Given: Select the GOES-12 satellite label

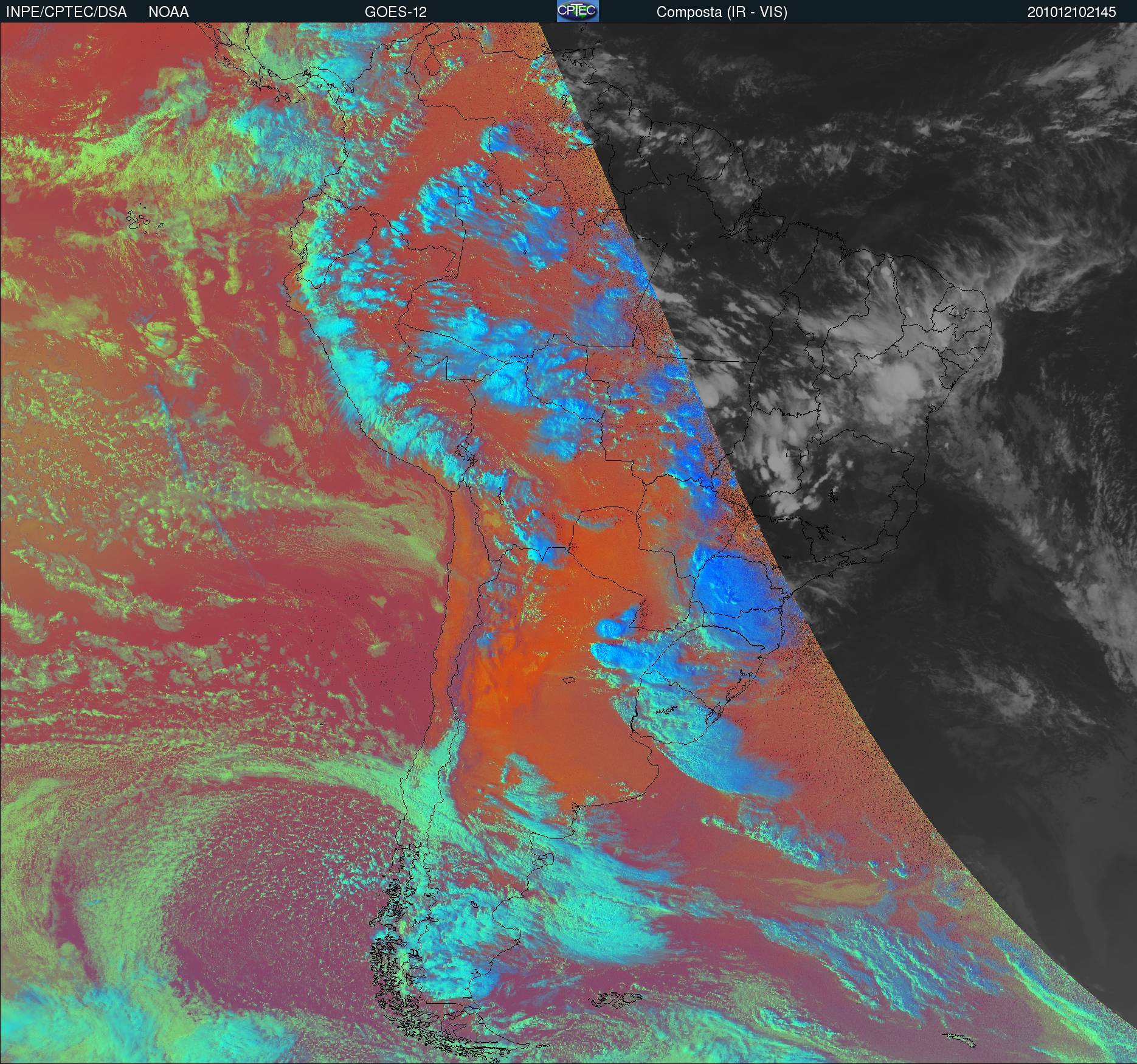Looking at the screenshot, I should 395,12.
